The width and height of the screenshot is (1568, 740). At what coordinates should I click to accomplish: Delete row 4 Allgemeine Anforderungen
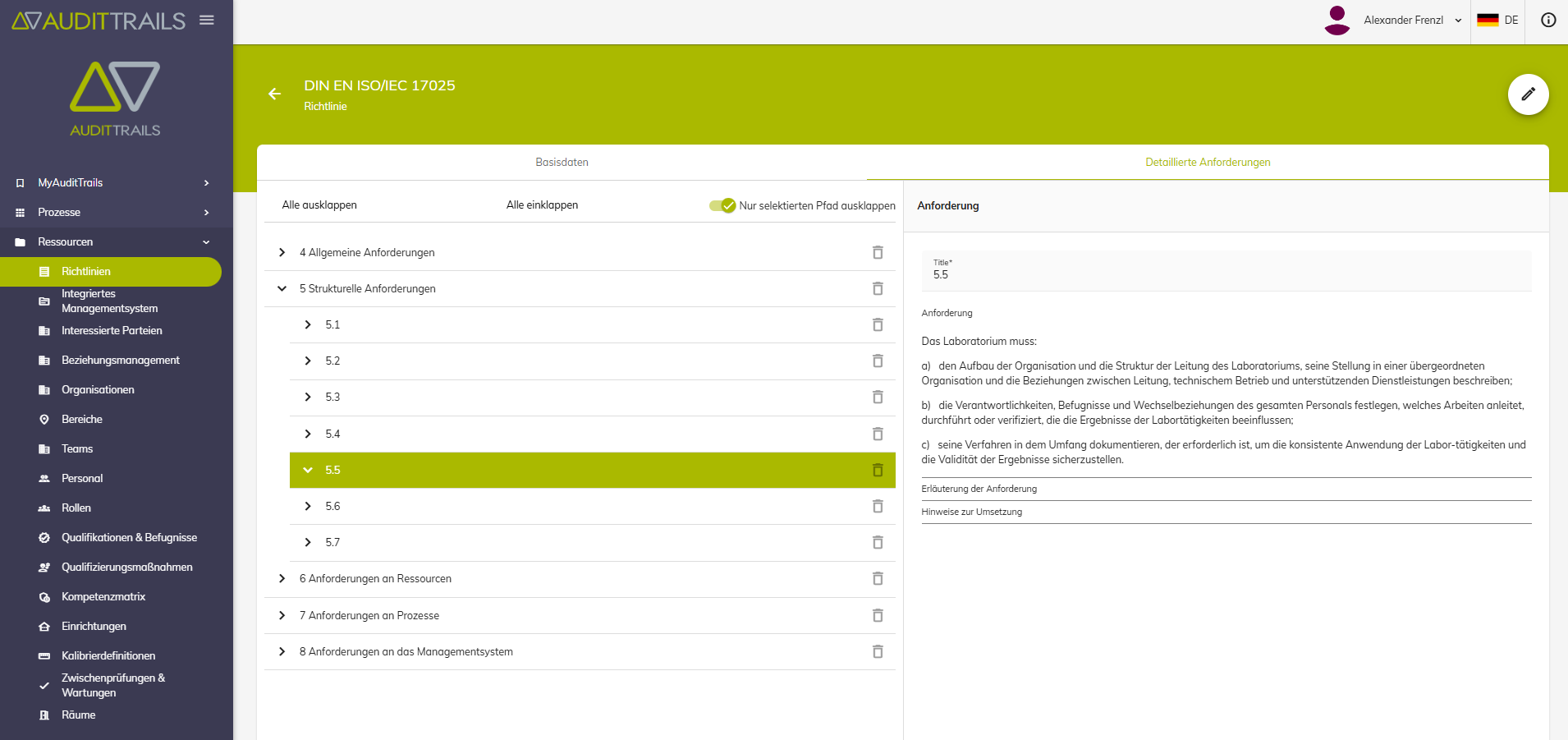(x=878, y=252)
